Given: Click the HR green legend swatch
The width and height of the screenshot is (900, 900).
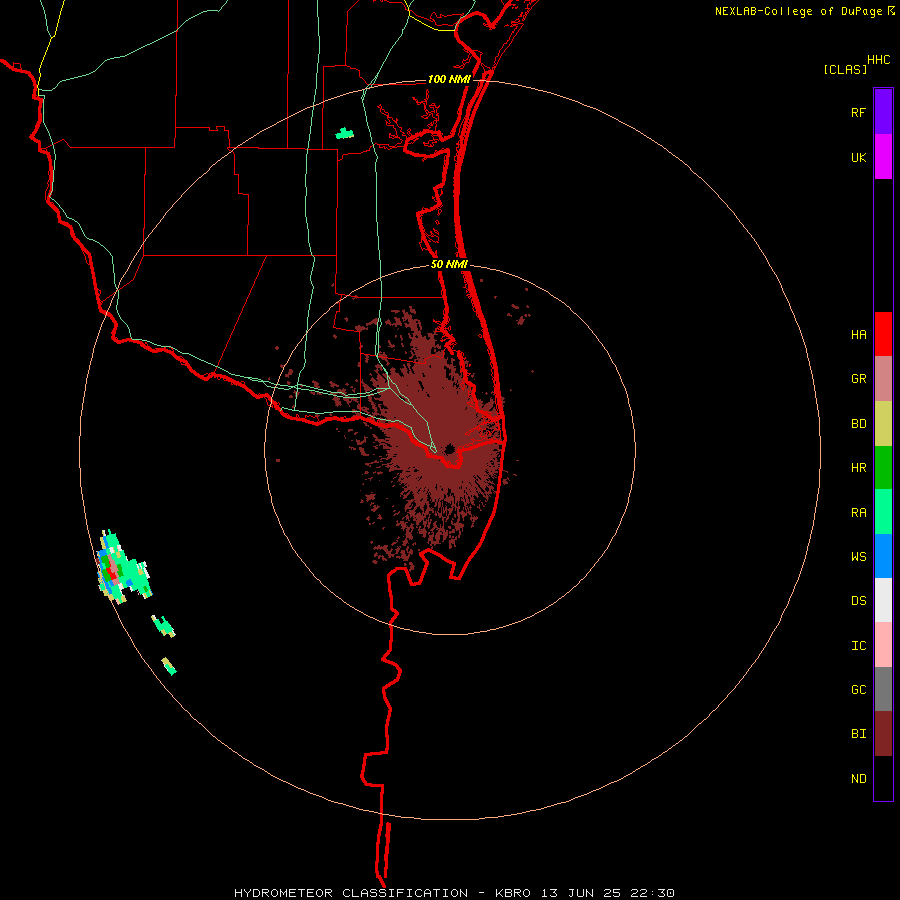Looking at the screenshot, I should [883, 467].
